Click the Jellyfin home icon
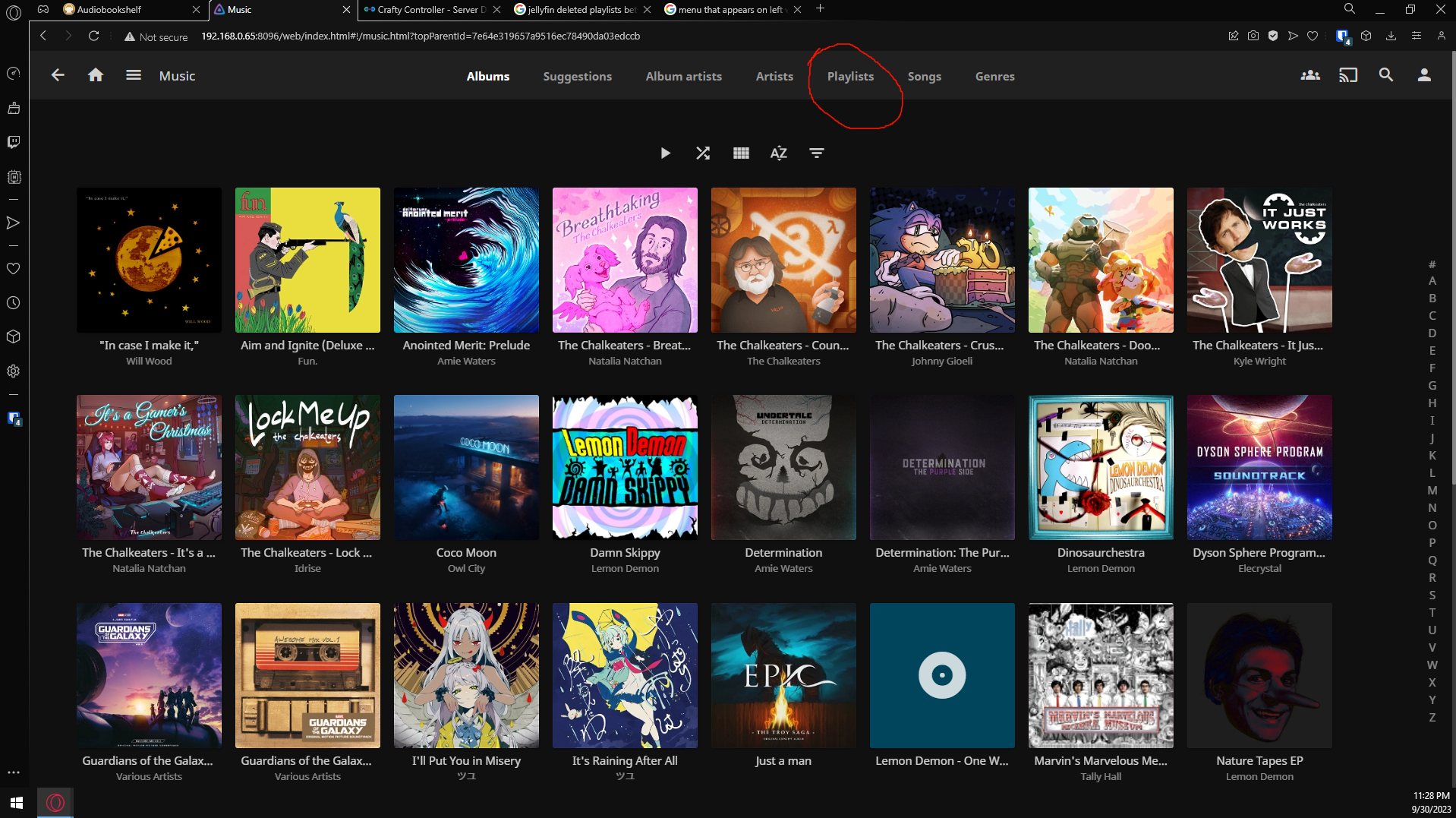This screenshot has width=1456, height=818. 96,75
